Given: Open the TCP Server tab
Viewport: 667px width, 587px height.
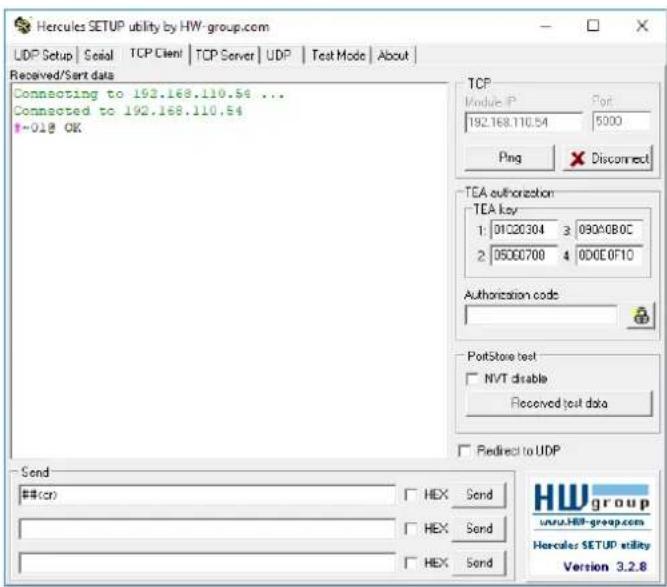Looking at the screenshot, I should [x=225, y=55].
